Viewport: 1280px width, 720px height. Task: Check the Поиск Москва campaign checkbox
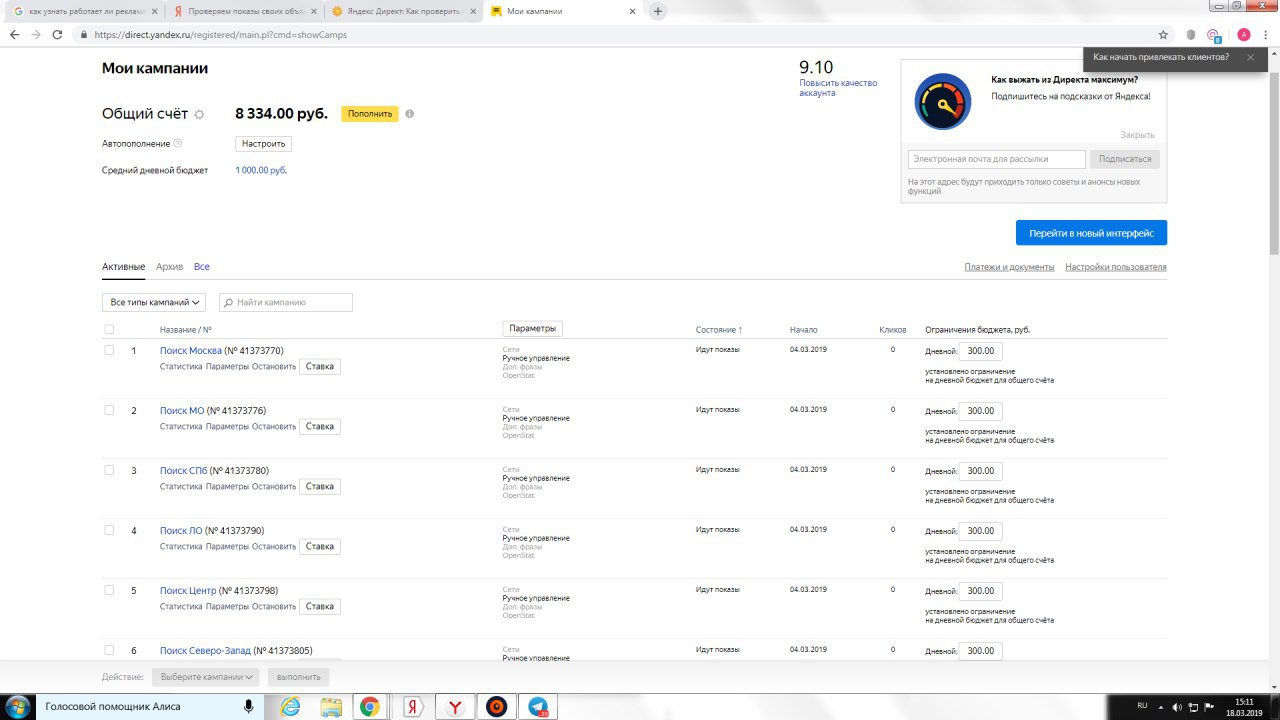click(109, 350)
